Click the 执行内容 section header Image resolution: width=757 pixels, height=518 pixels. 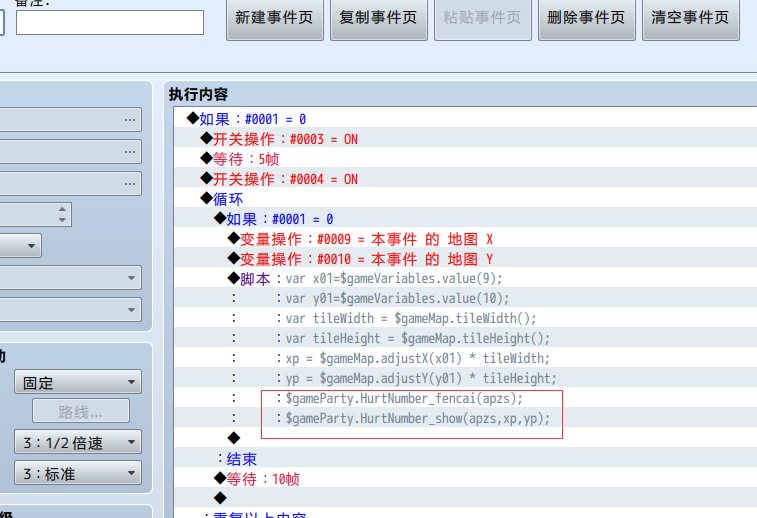tap(198, 94)
